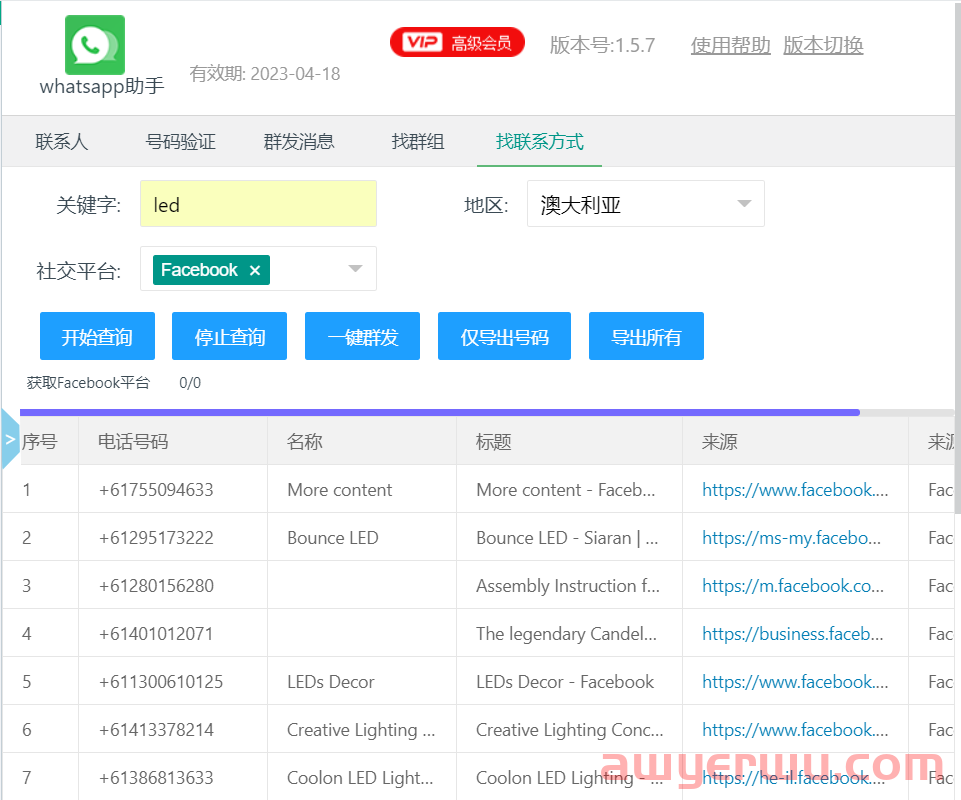Select the 找群组 tab
The height and width of the screenshot is (800, 961).
coord(417,141)
